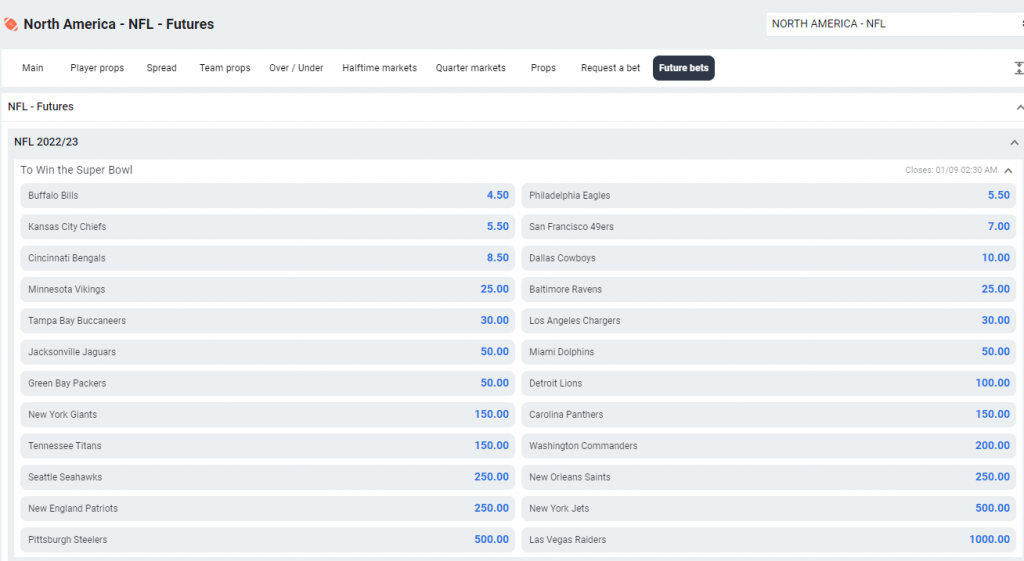Screen dimensions: 1024x561
Task: Bet on Detroit Lions at 100.00
Action: click(769, 383)
